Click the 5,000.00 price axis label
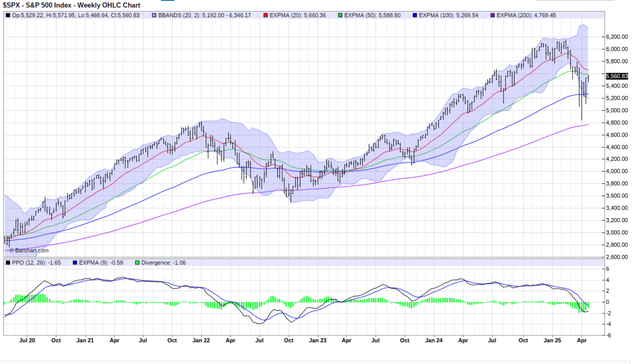This screenshot has height=364, width=640. click(616, 110)
